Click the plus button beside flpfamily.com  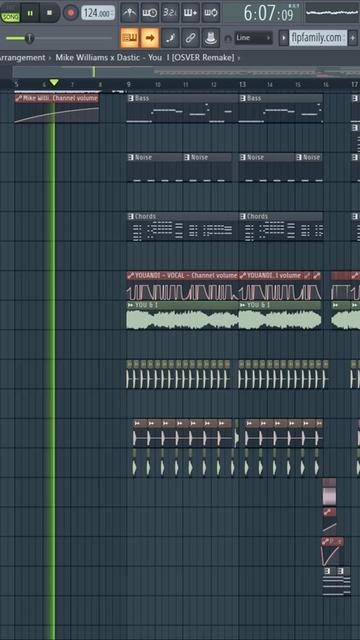353,38
